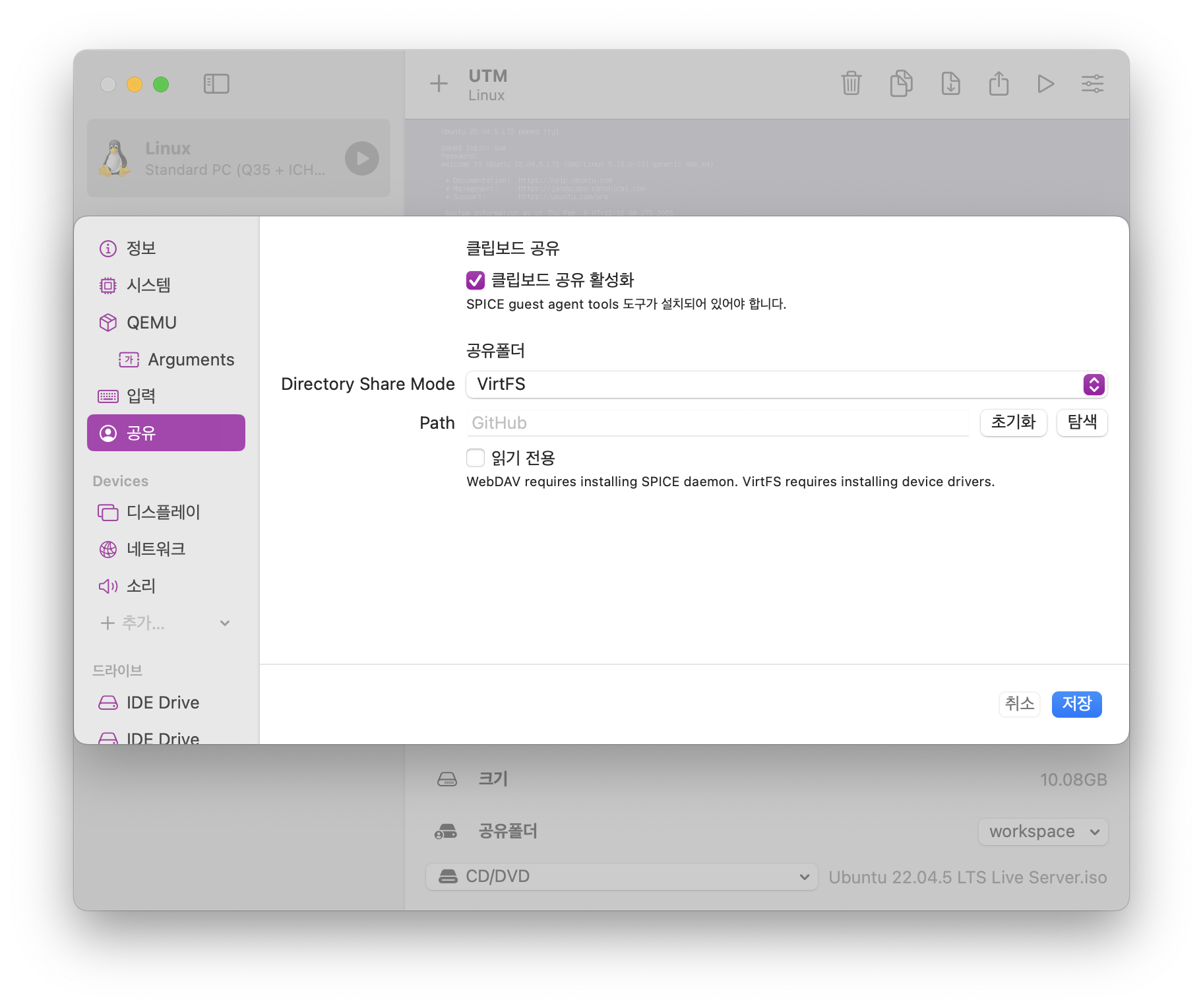The height and width of the screenshot is (1008, 1203).
Task: Click the UTM Linux window title
Action: (487, 84)
